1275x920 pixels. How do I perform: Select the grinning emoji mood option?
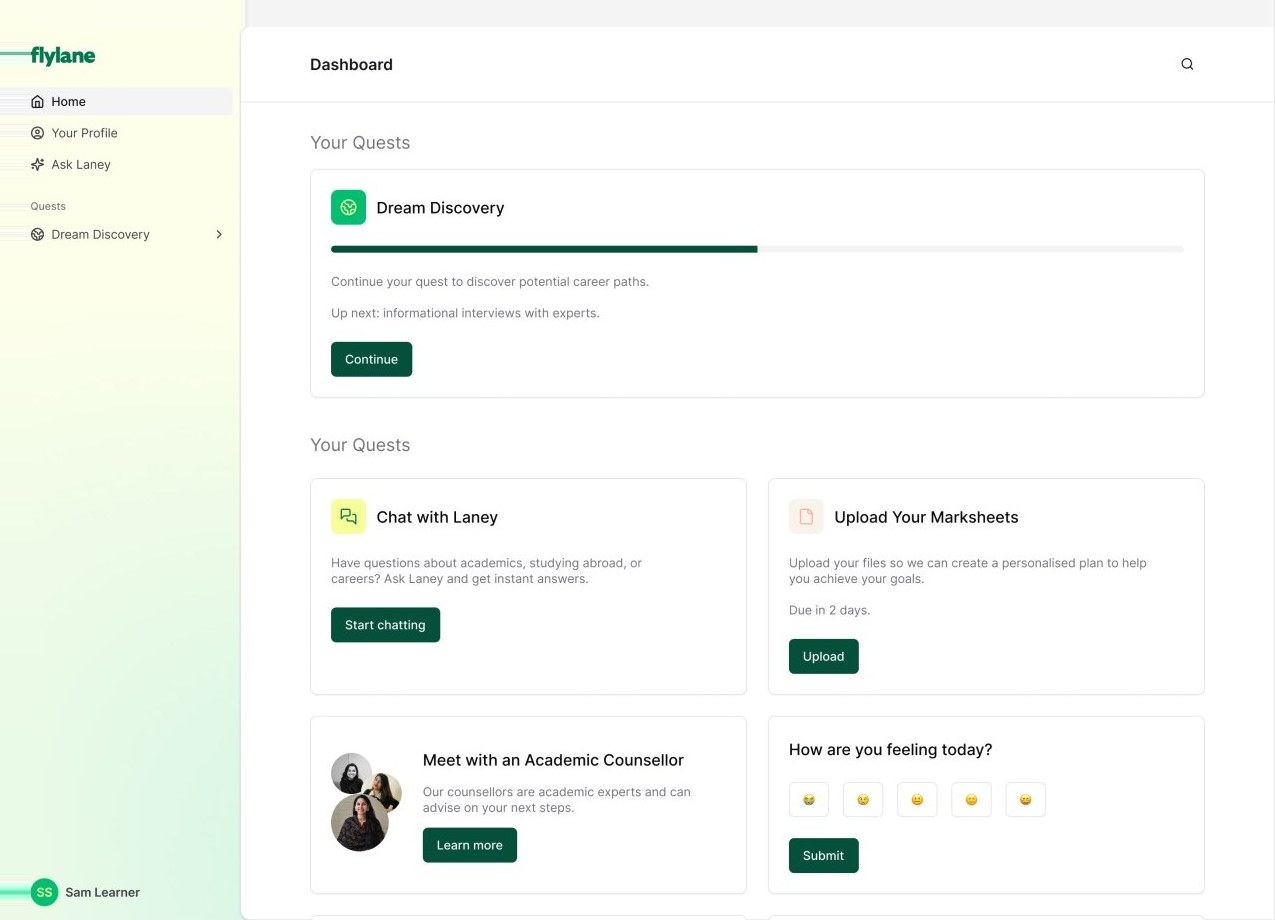[1025, 800]
